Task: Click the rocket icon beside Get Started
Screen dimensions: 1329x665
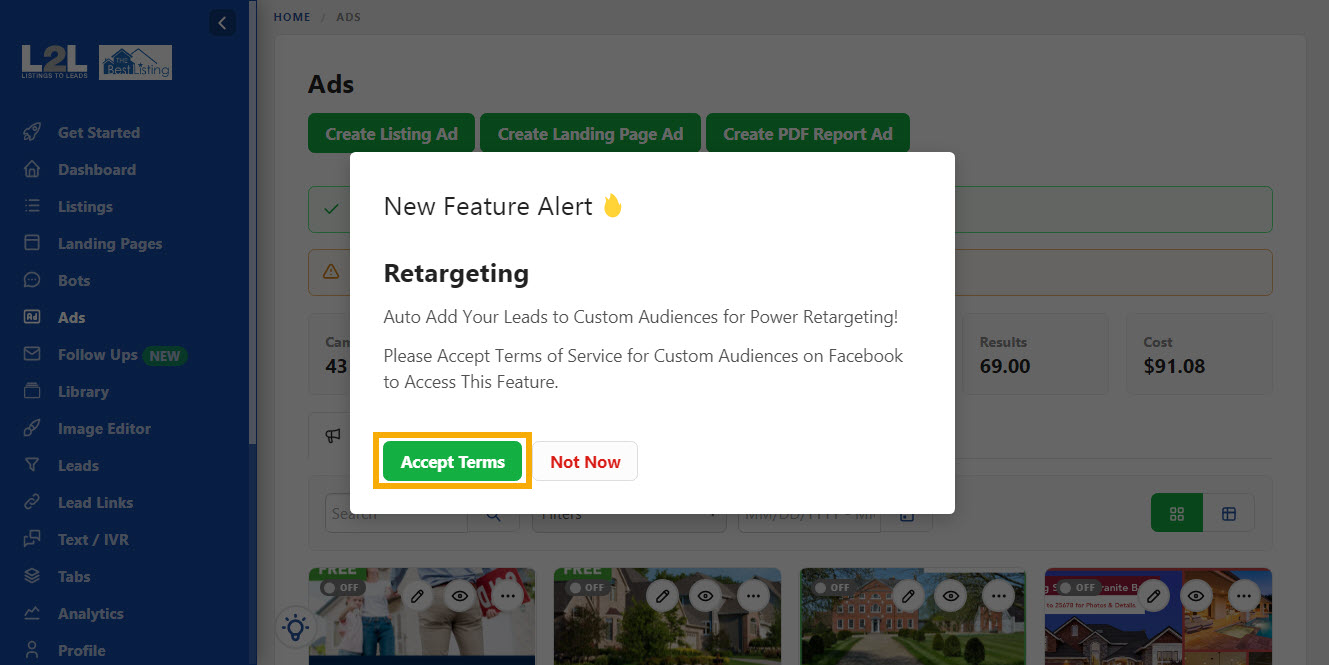Action: [x=32, y=133]
